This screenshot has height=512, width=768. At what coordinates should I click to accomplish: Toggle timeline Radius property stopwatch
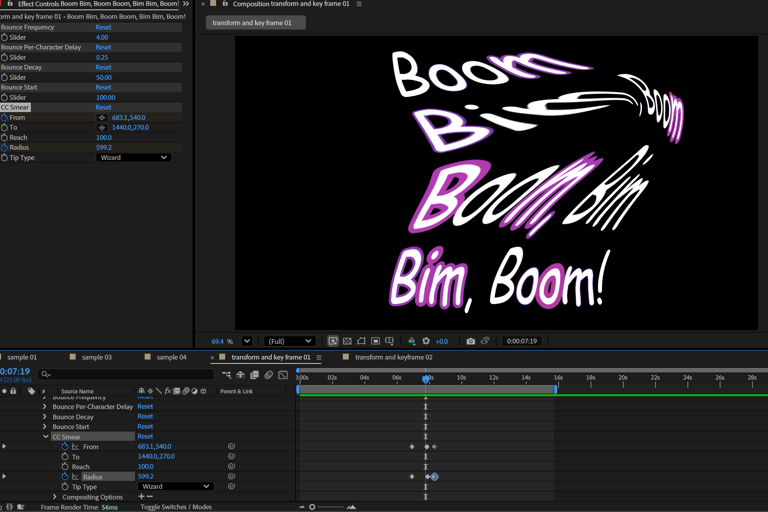(x=65, y=476)
